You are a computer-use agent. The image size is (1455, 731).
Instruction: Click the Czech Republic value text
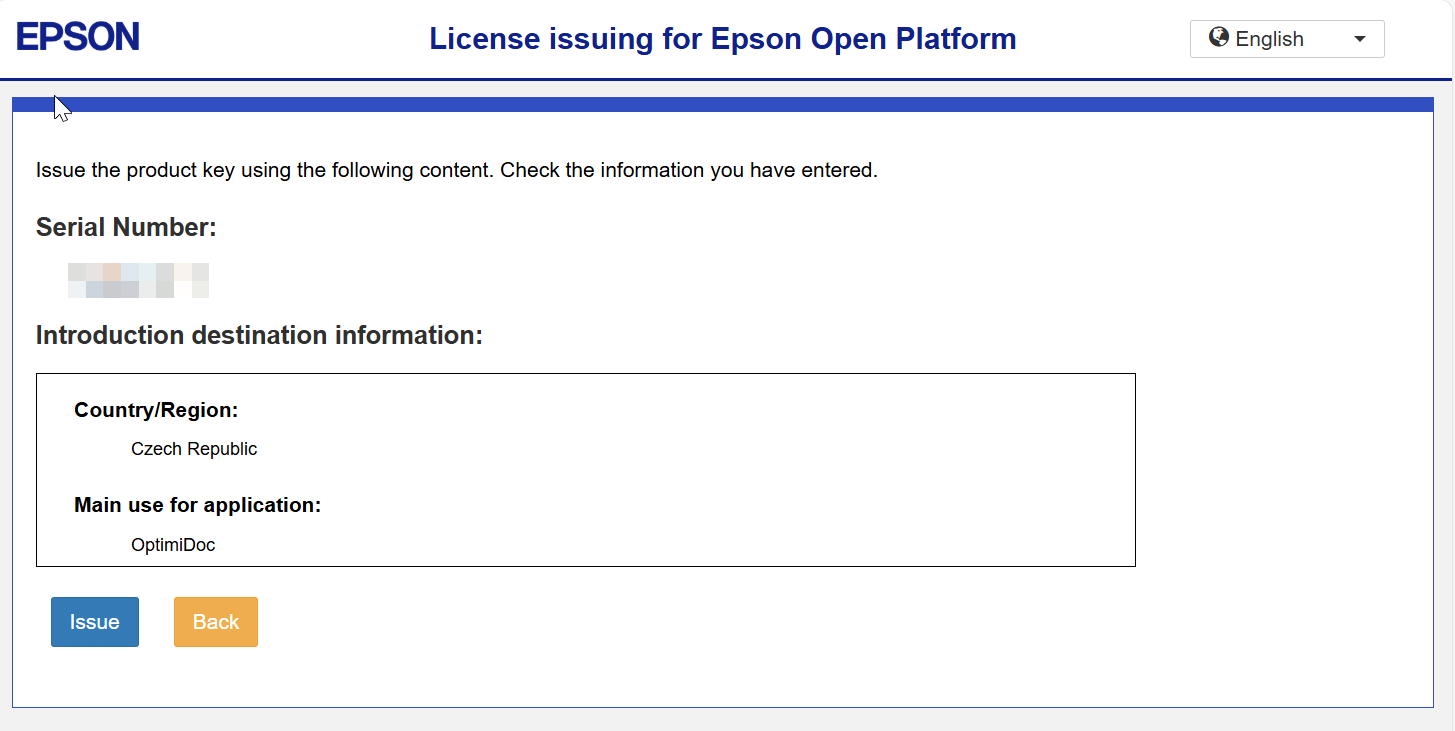point(194,449)
